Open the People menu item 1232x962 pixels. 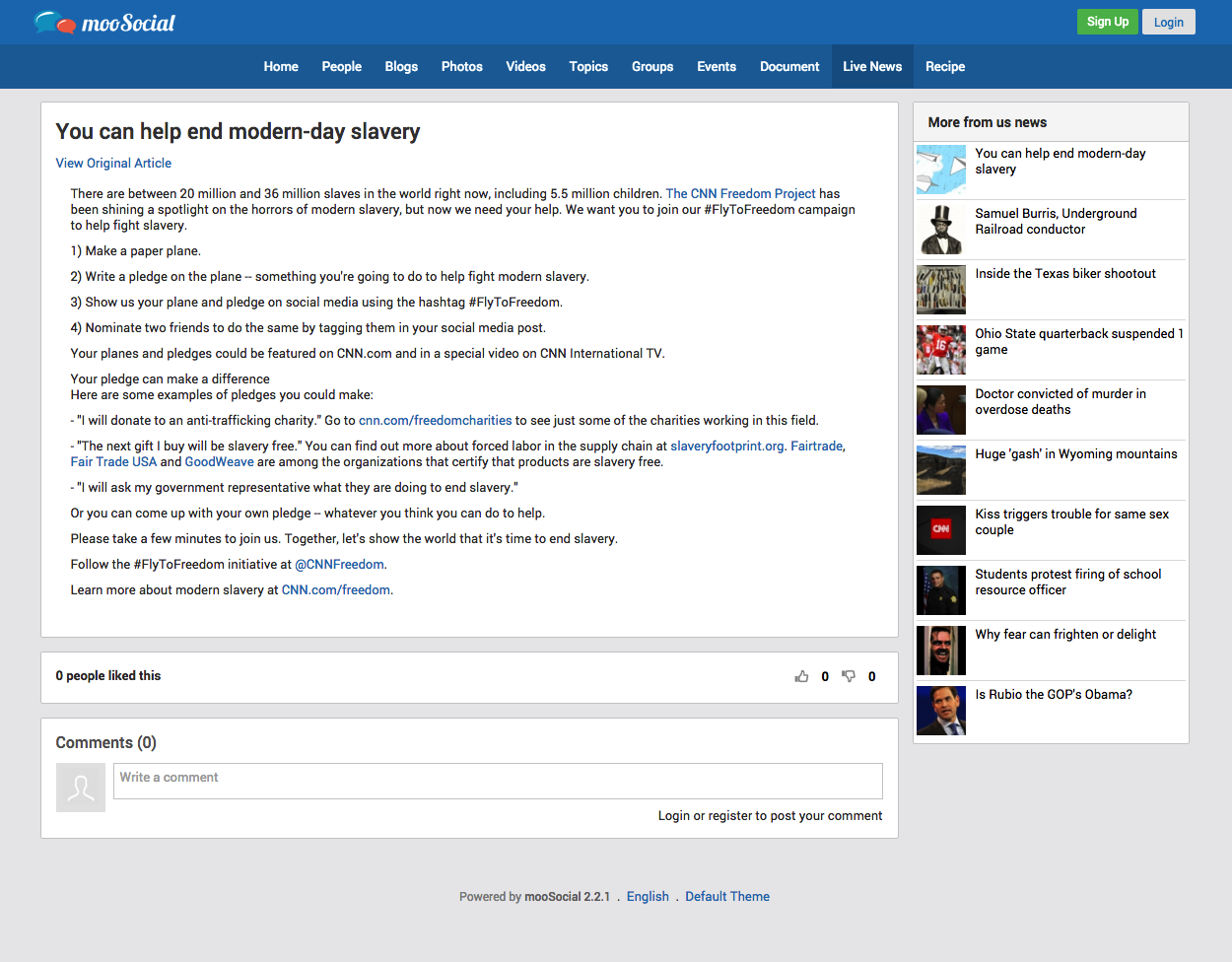point(342,66)
